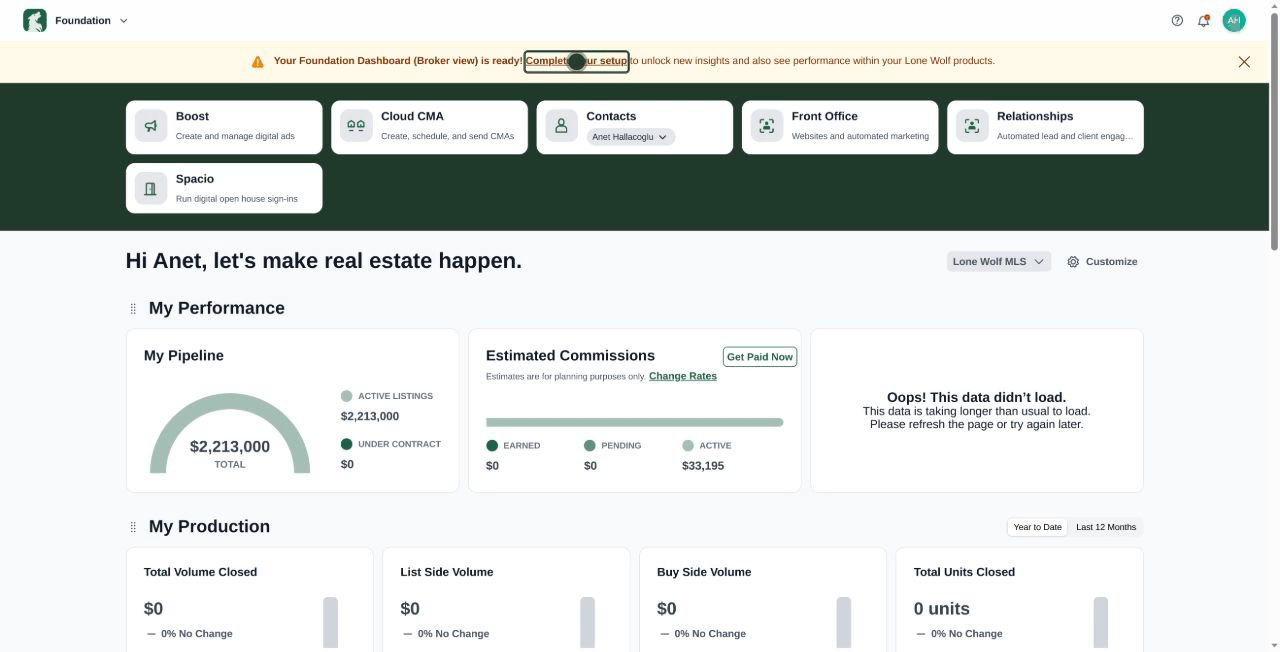Click the Spacio door icon
The height and width of the screenshot is (652, 1280).
click(151, 188)
